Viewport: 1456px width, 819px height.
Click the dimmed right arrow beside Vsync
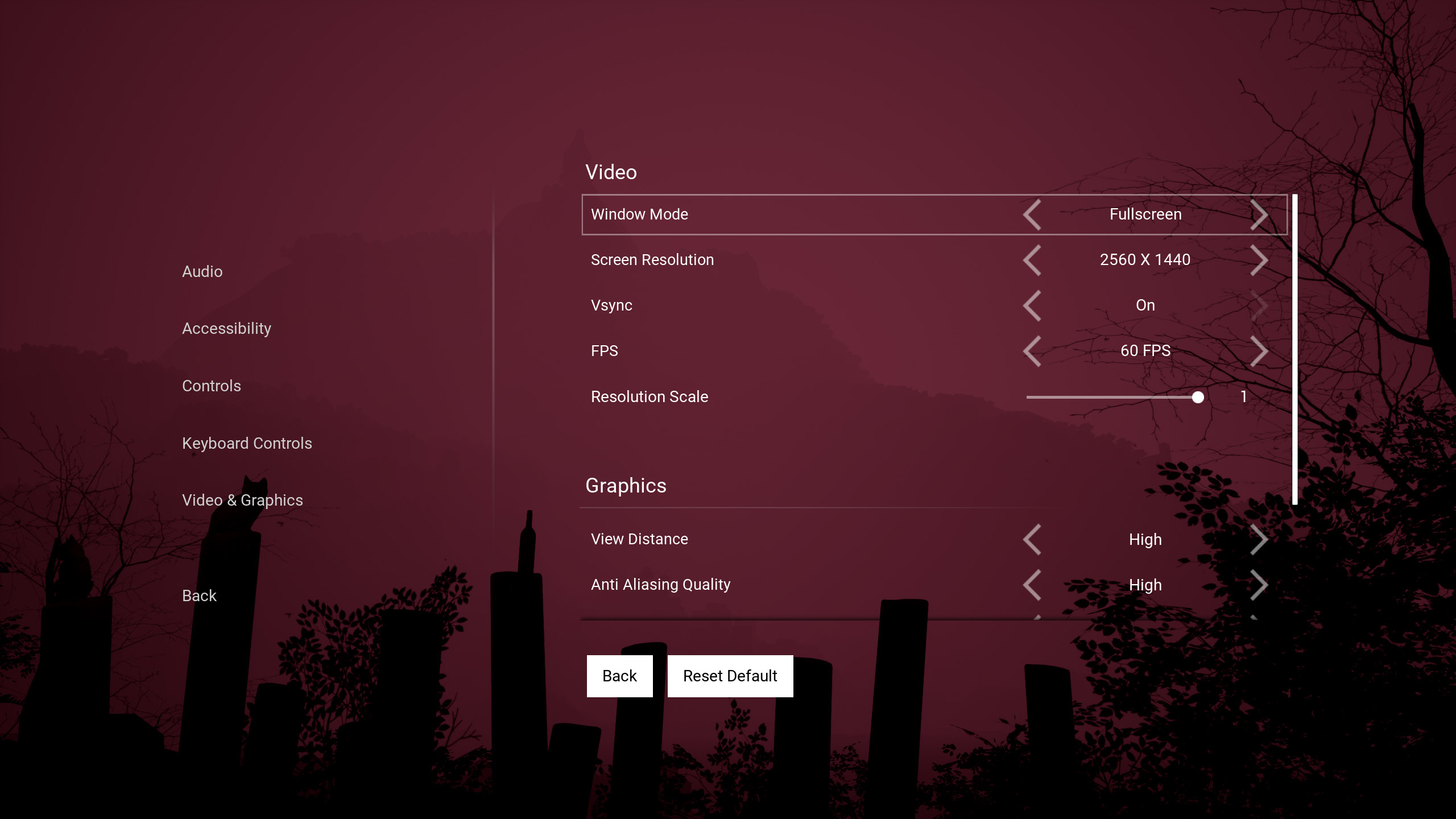(1259, 305)
